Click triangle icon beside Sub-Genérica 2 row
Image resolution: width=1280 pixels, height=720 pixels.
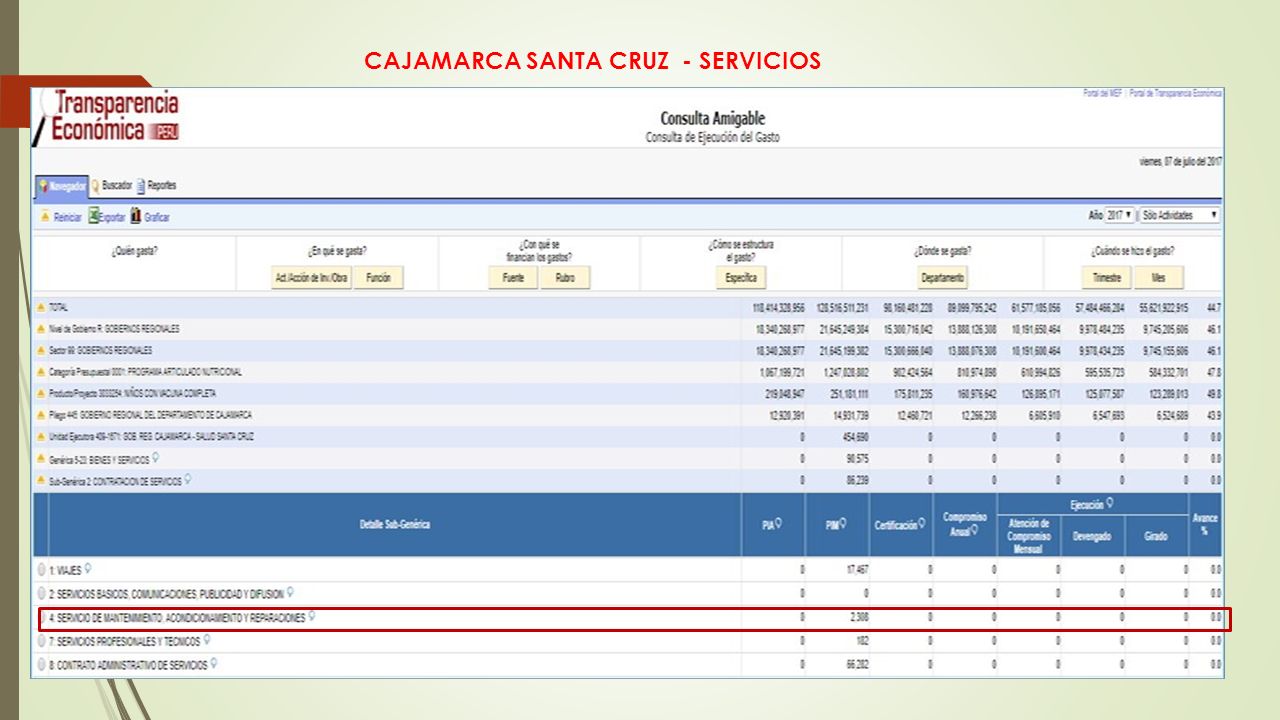pyautogui.click(x=42, y=481)
